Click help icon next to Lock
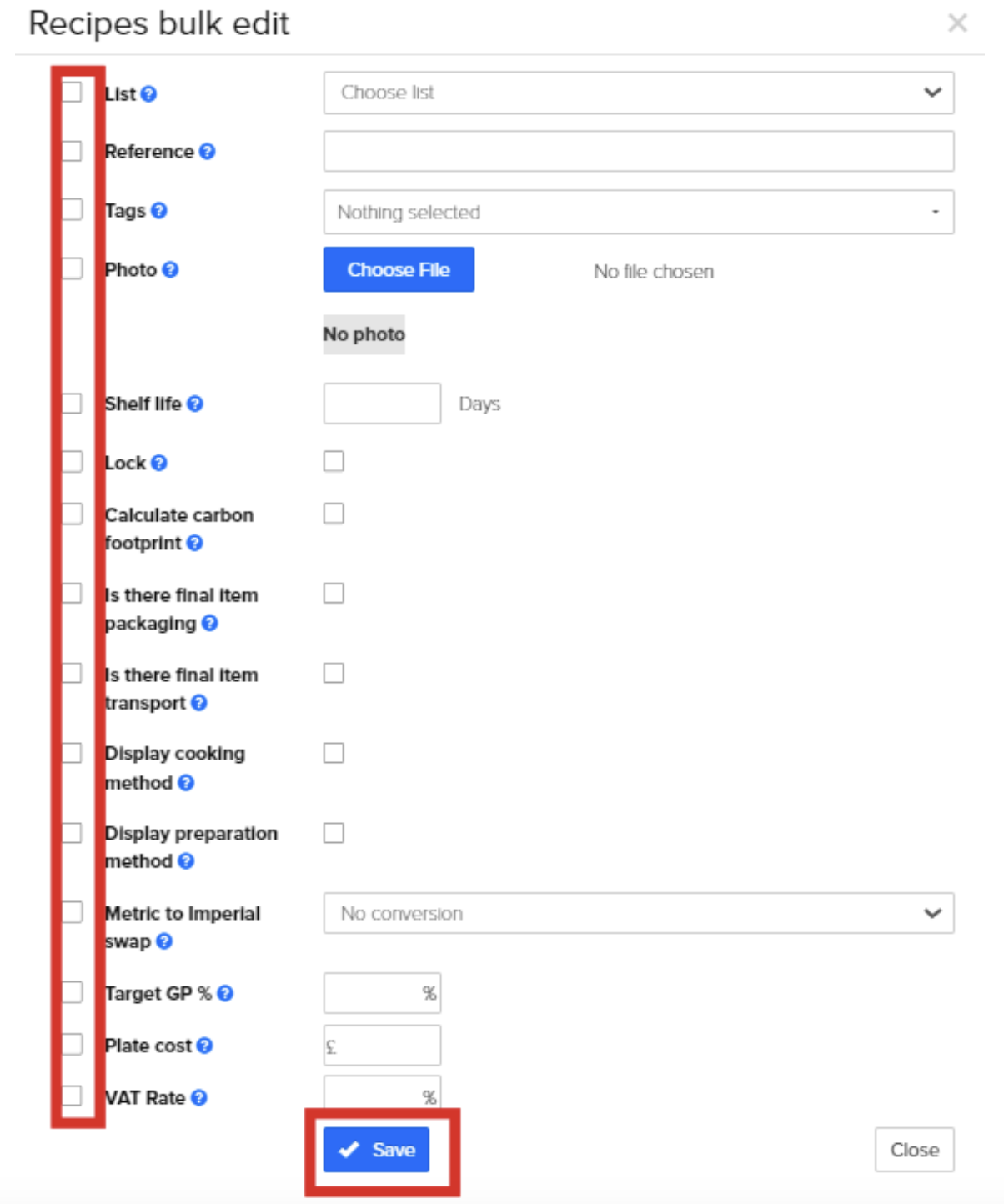Image resolution: width=1004 pixels, height=1204 pixels. pyautogui.click(x=159, y=463)
